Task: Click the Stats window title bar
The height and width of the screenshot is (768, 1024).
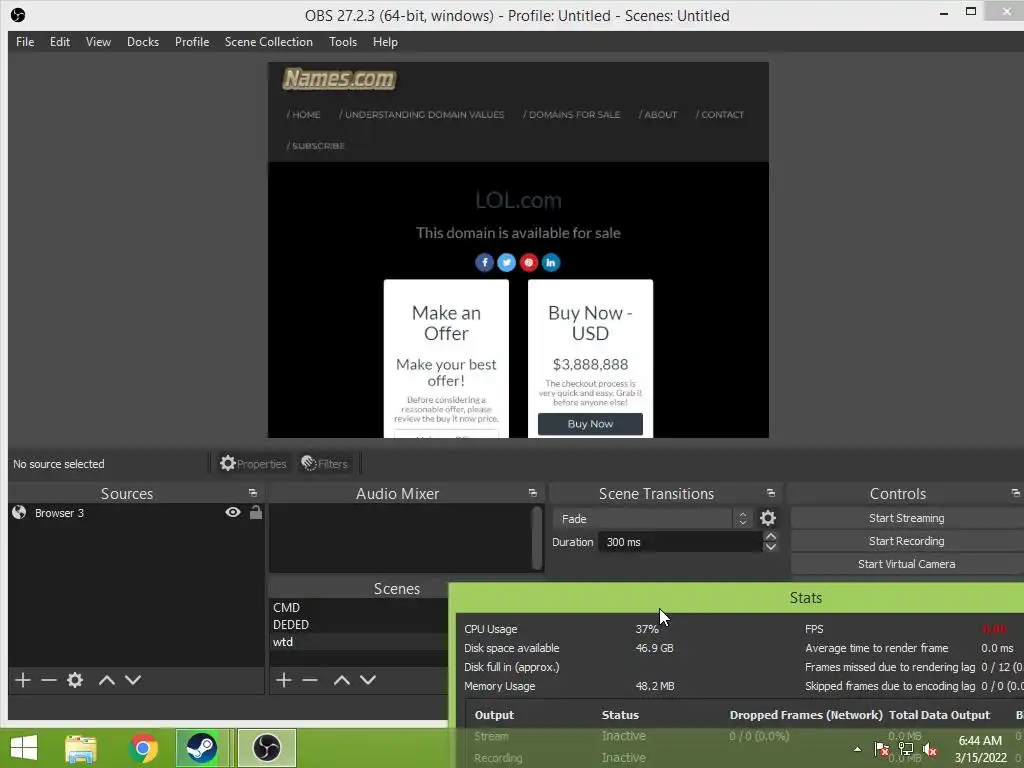Action: coord(737,598)
